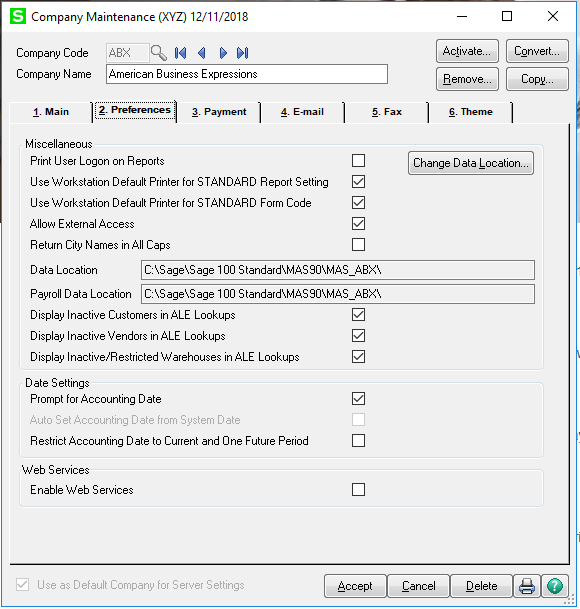Click the Activate... button
The image size is (580, 609).
pos(467,51)
